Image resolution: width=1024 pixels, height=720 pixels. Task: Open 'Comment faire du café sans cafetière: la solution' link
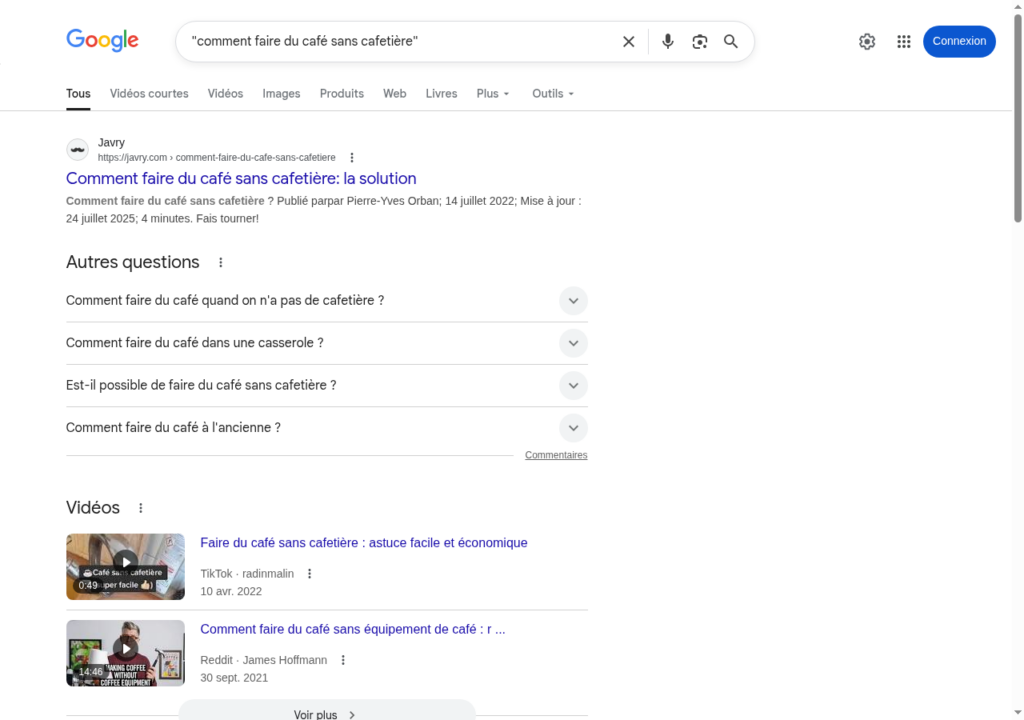tap(241, 179)
